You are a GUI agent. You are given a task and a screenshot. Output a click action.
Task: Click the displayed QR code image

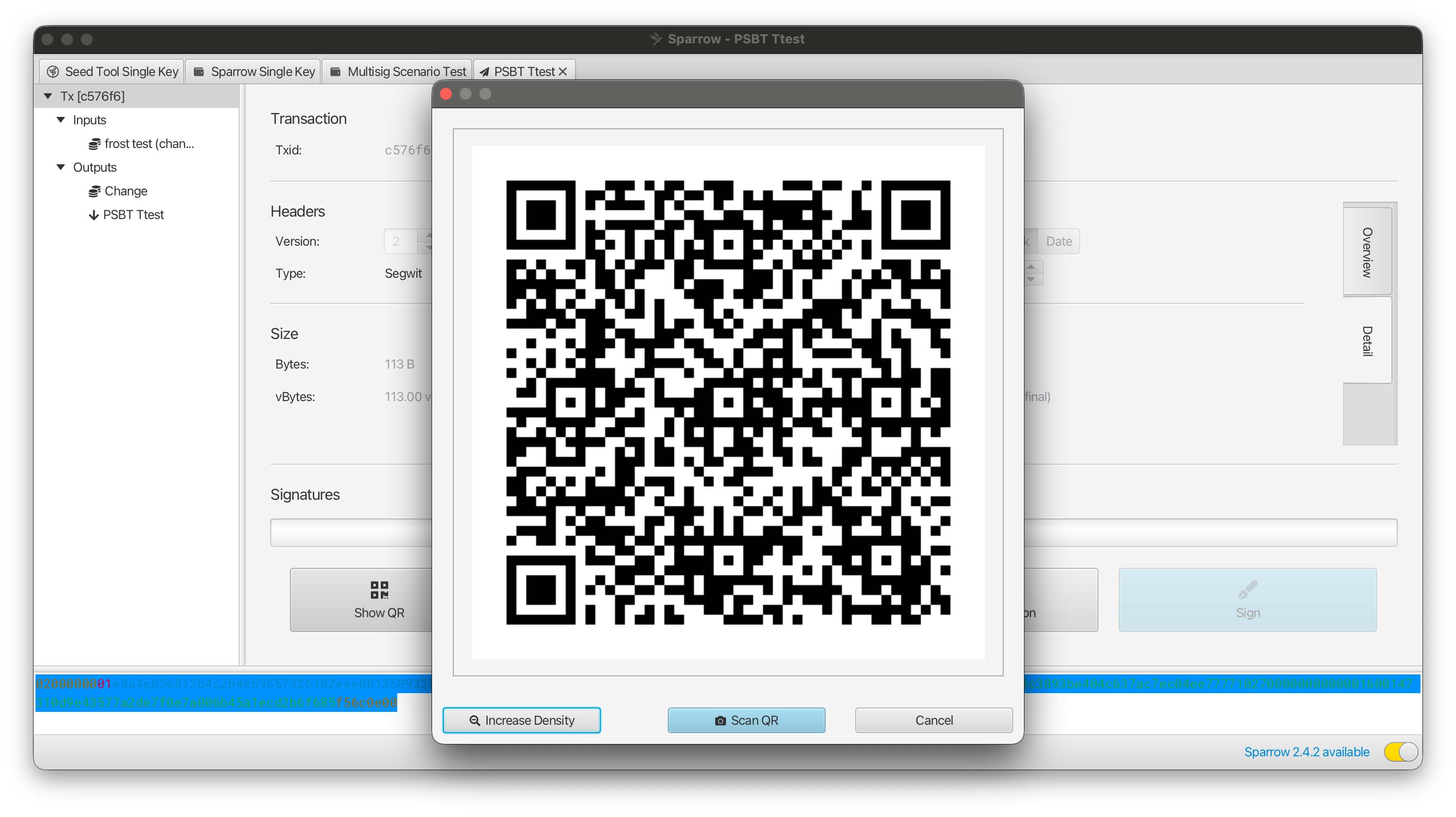pyautogui.click(x=728, y=403)
